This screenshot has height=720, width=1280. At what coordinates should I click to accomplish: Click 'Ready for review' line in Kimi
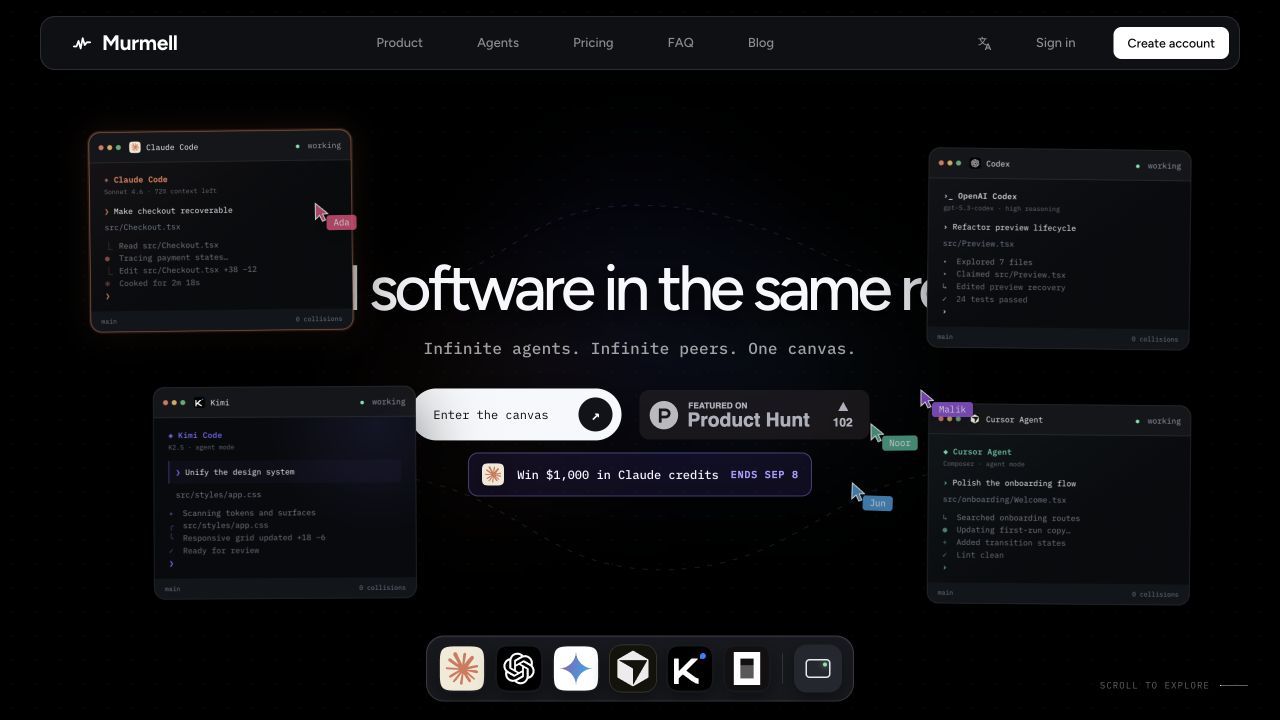[x=221, y=550]
